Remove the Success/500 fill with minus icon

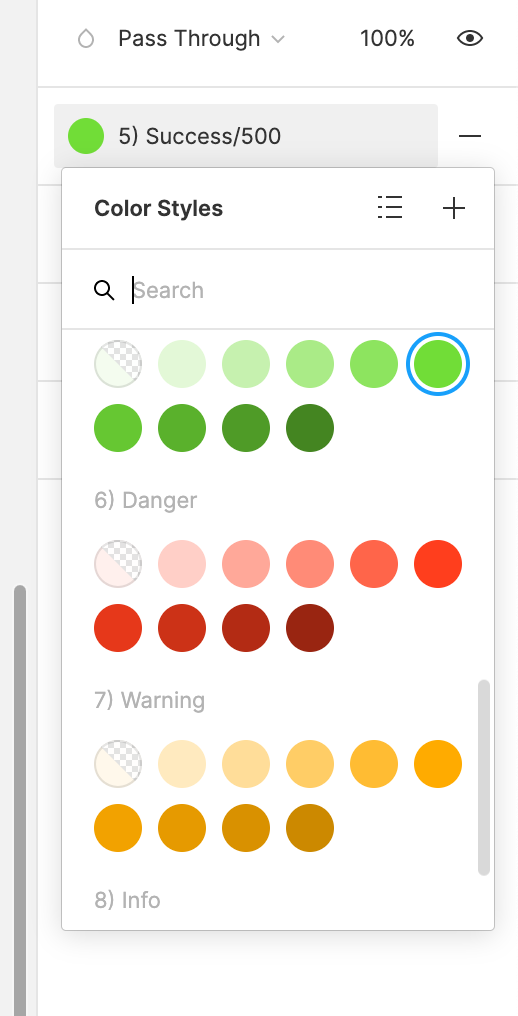click(470, 136)
